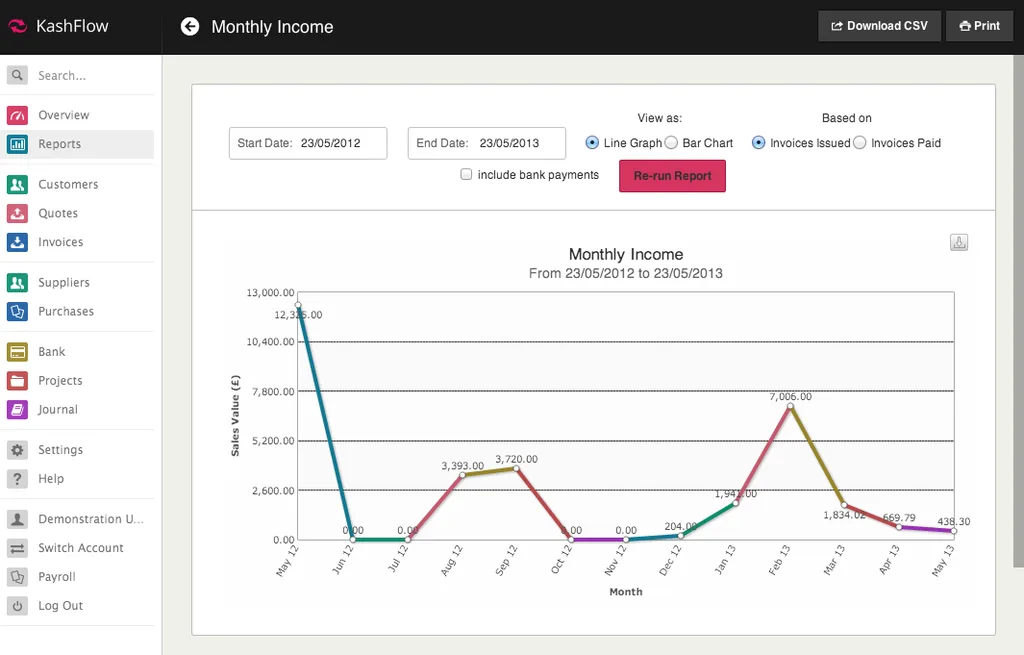Choose Invoices Paid radio button
The width and height of the screenshot is (1024, 655).
click(x=859, y=142)
